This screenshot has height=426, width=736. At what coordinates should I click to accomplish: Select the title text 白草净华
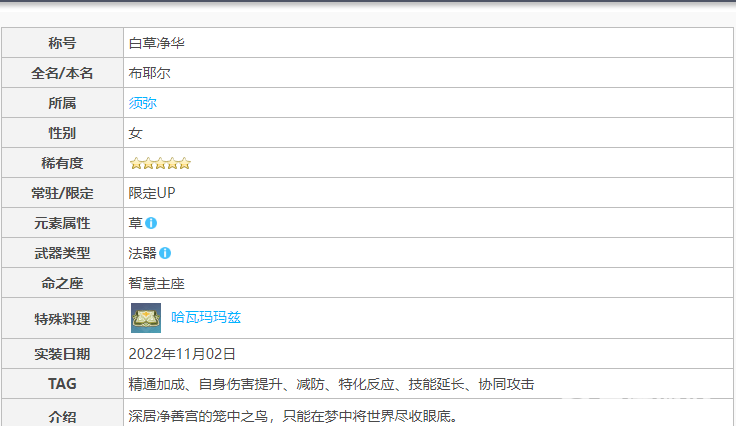point(157,43)
